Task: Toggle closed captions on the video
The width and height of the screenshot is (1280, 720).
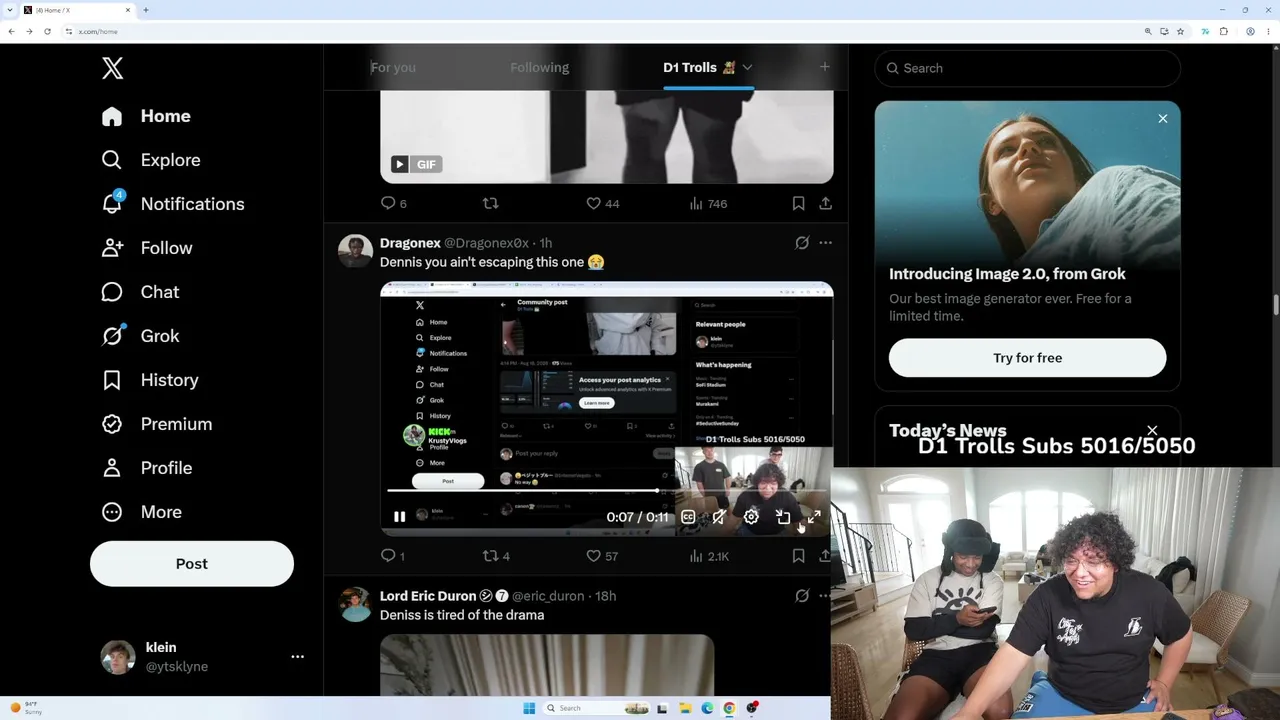Action: point(688,517)
